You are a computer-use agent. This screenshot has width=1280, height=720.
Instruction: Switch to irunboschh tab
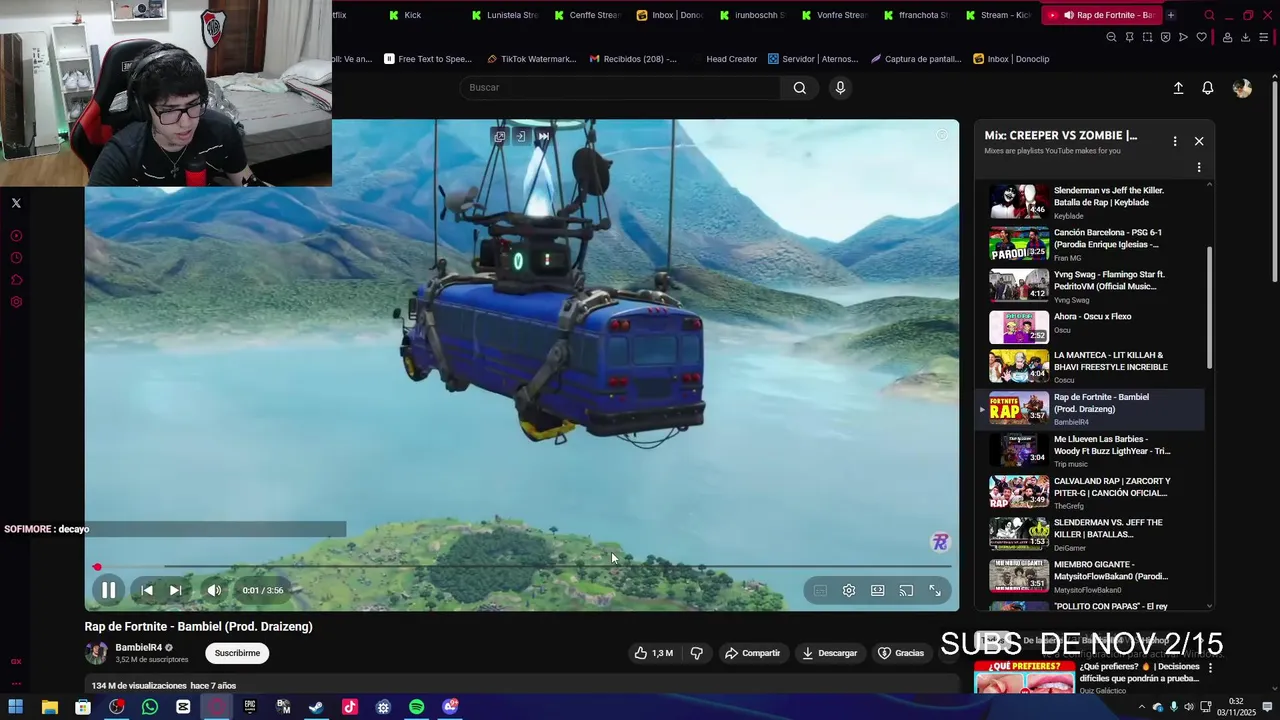coord(752,15)
